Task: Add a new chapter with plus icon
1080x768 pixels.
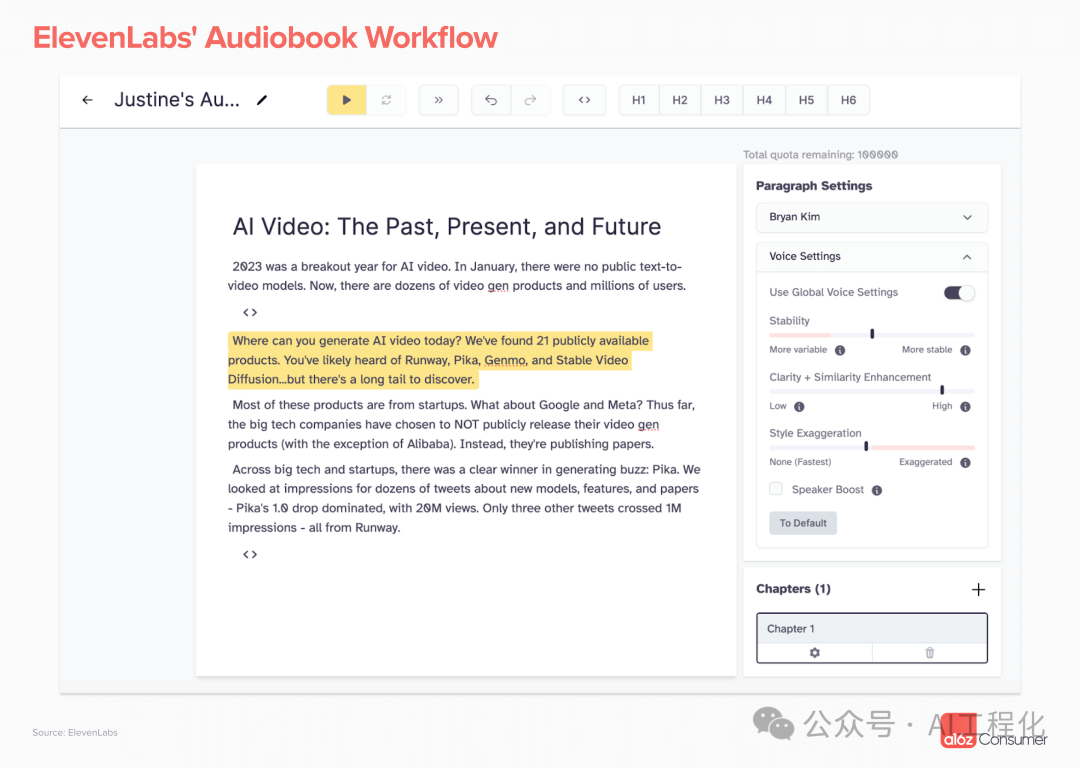Action: [x=978, y=590]
